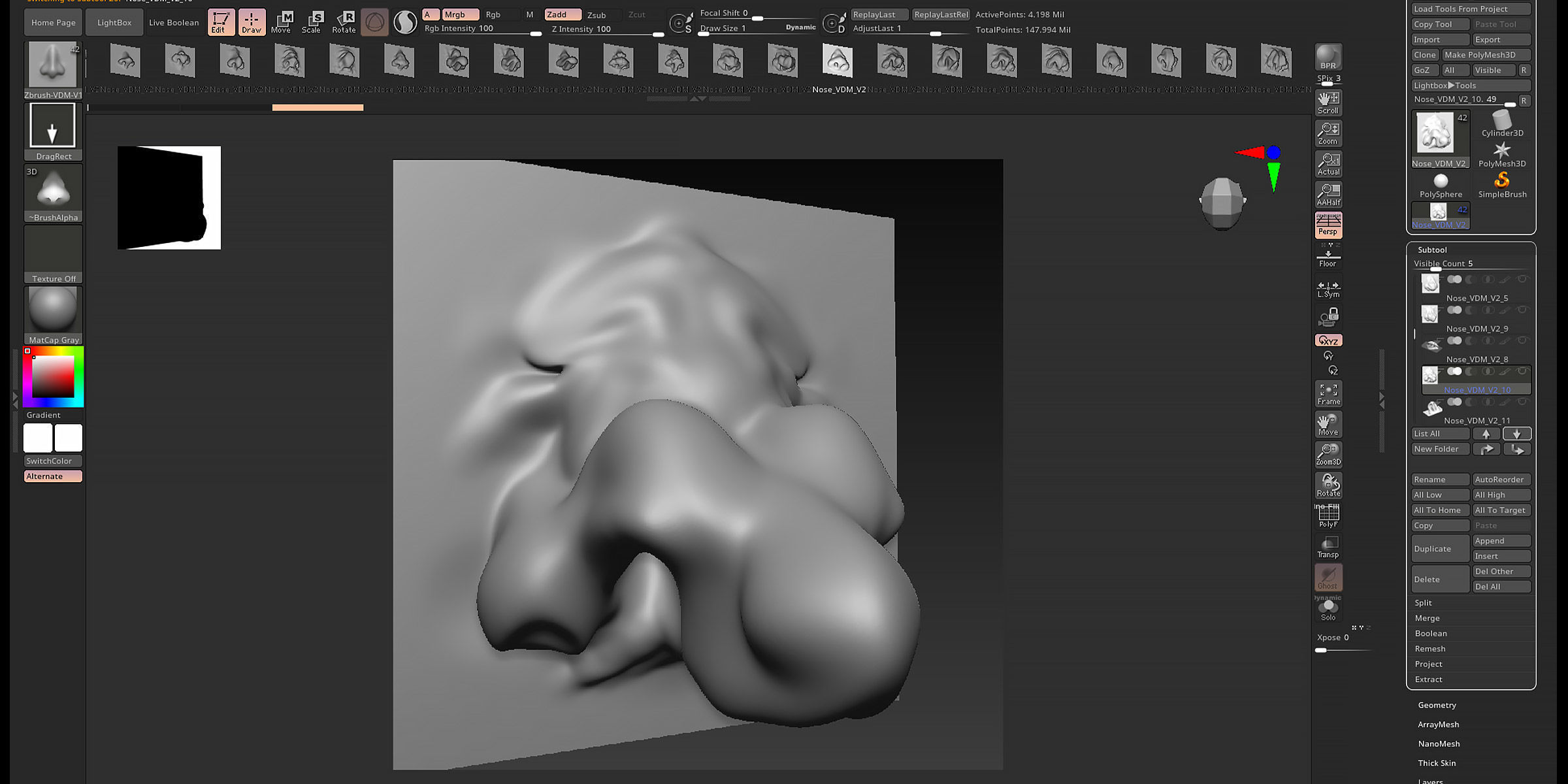Open the BrushAlpha picker
1568x784 pixels.
53,193
